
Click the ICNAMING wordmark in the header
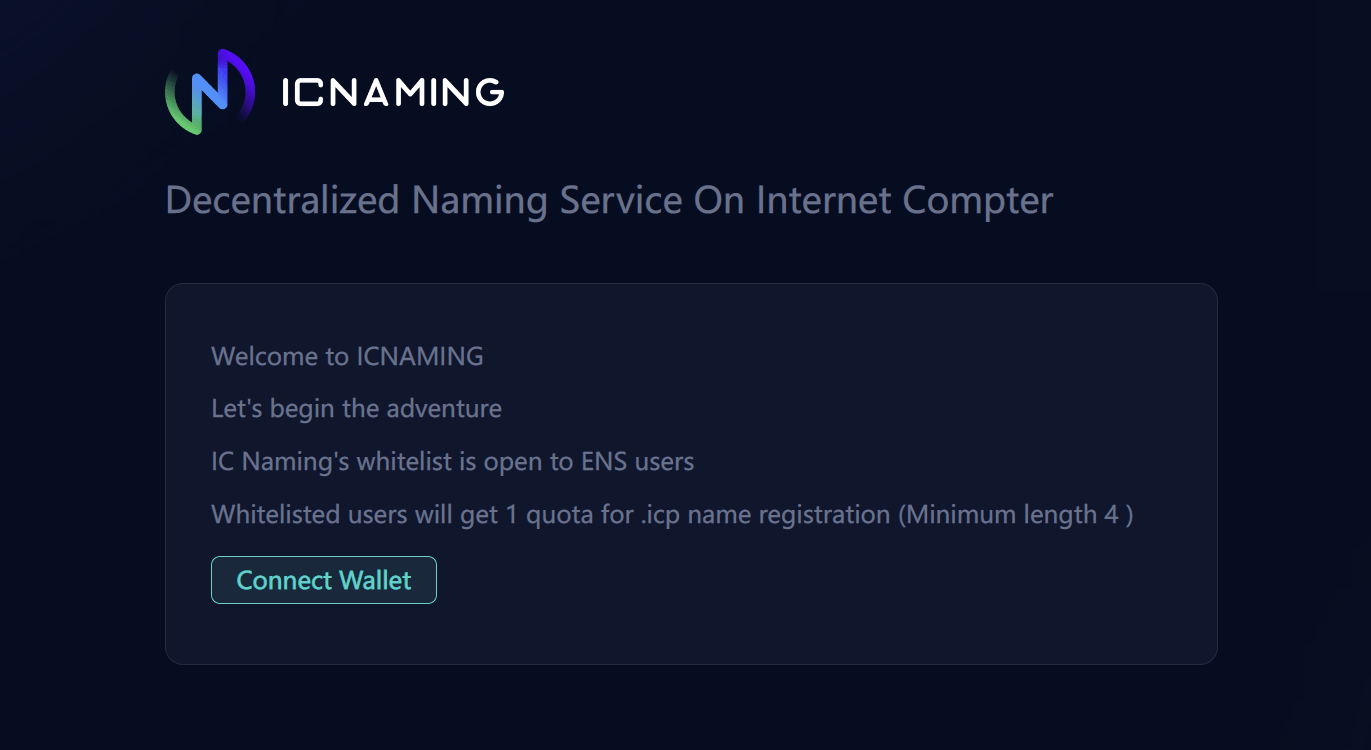pos(393,93)
